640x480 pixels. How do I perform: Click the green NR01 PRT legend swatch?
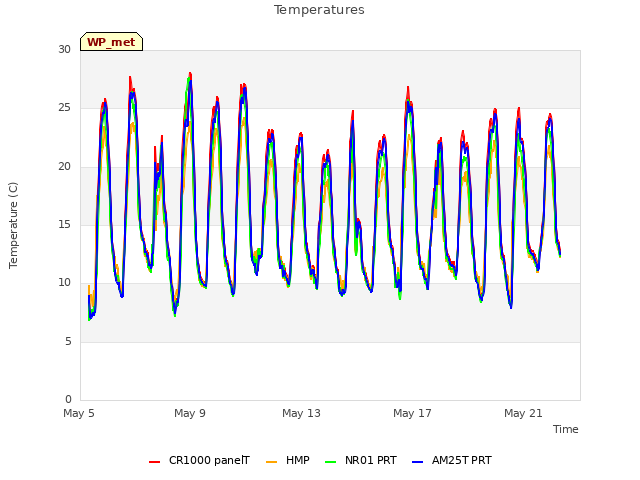click(x=331, y=462)
